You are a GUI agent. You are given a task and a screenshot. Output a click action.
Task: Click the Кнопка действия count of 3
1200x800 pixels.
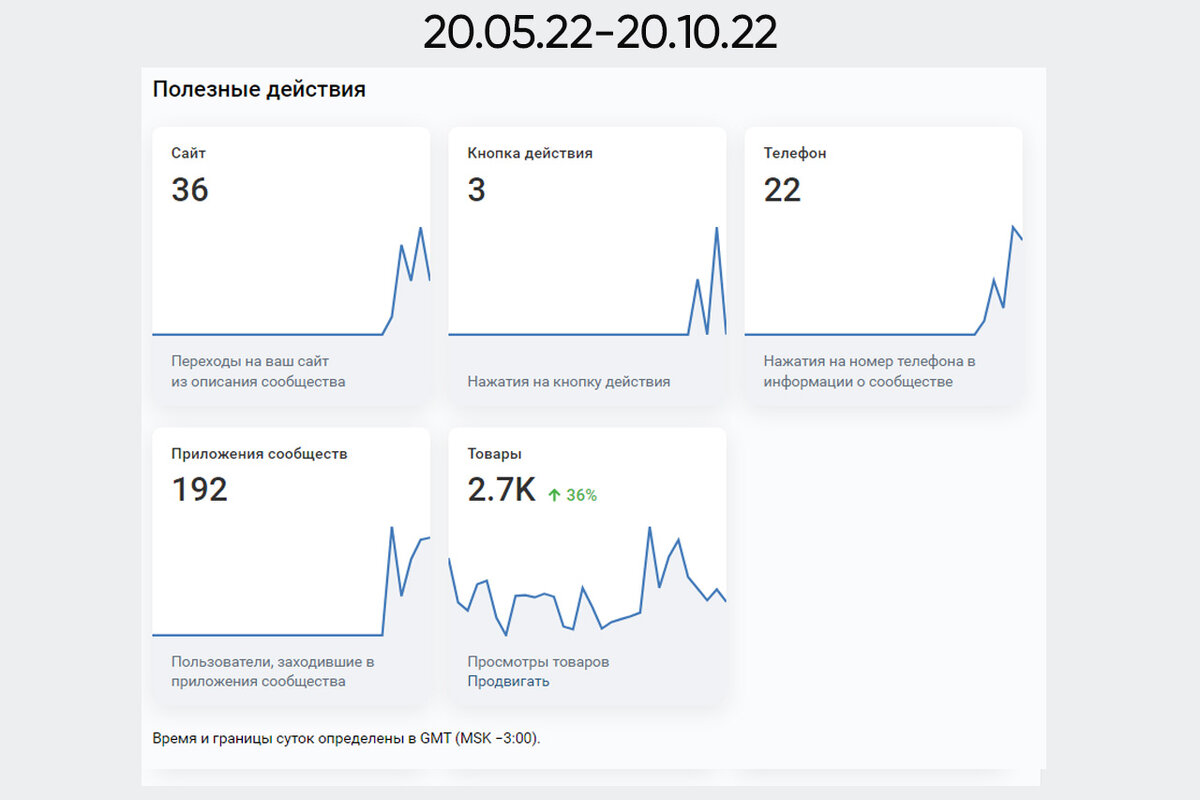477,190
